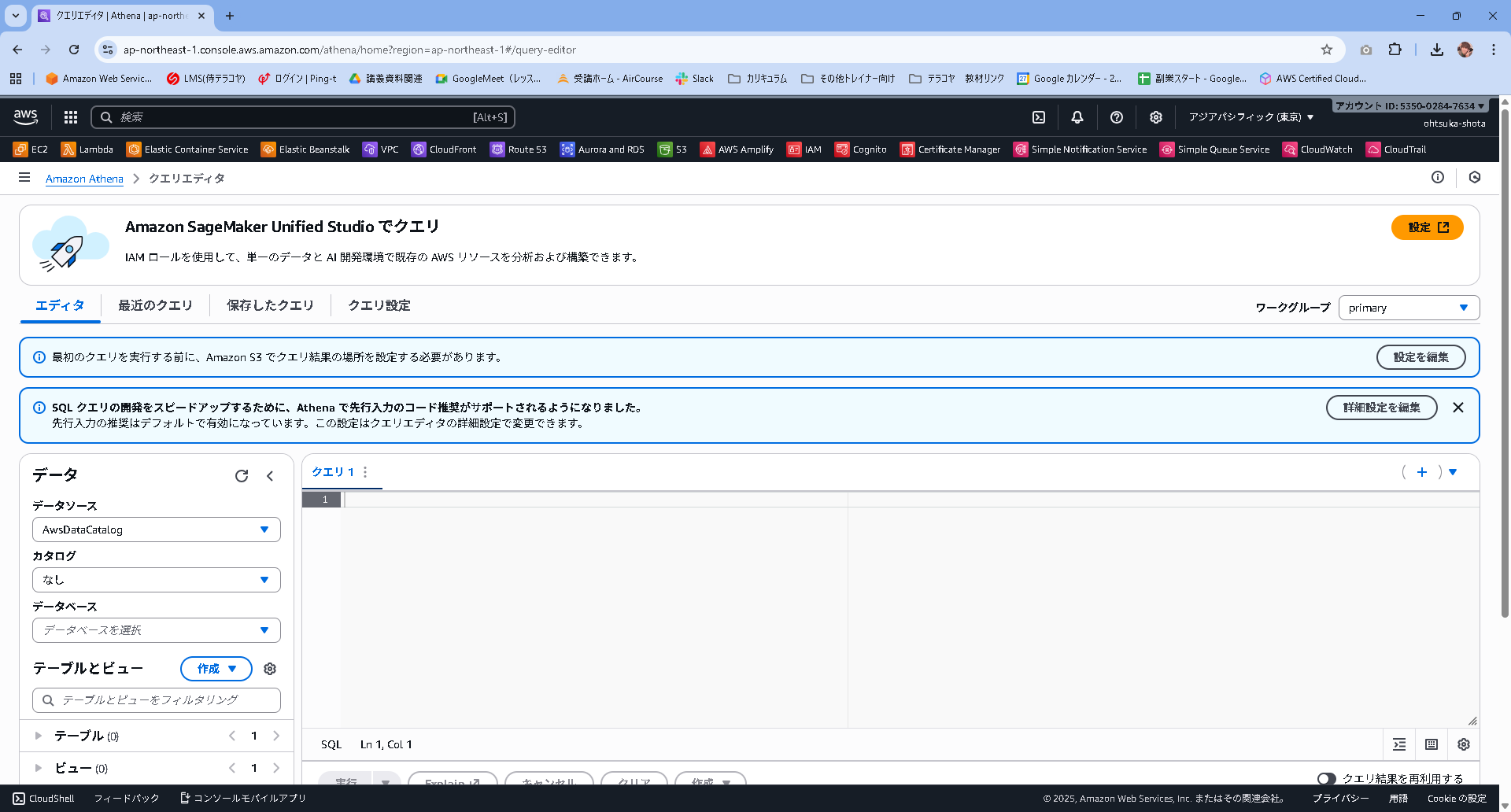Screen dimensions: 1511x812
Task: Click into the SQL query editor area
Action: click(x=910, y=611)
